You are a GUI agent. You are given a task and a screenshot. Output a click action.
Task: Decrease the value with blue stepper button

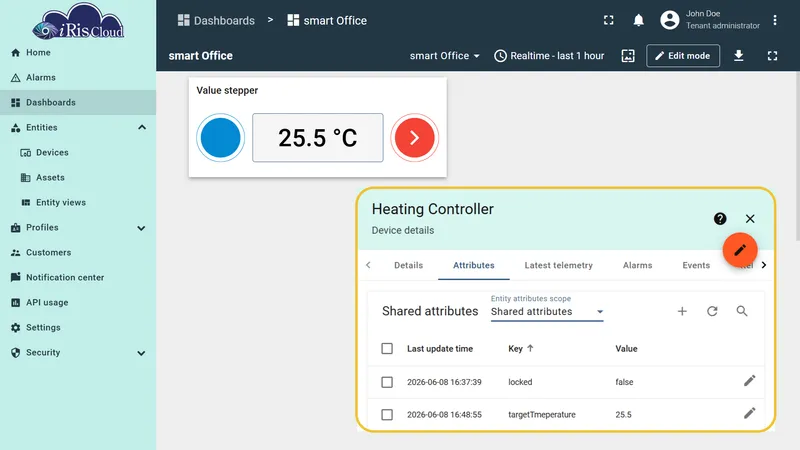(220, 138)
